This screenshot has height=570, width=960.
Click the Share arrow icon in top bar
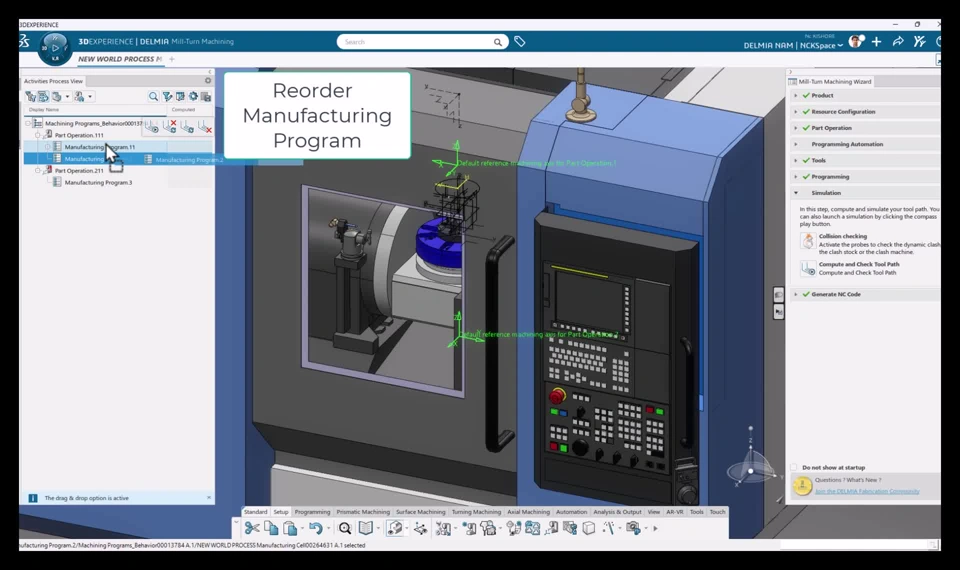click(x=897, y=42)
